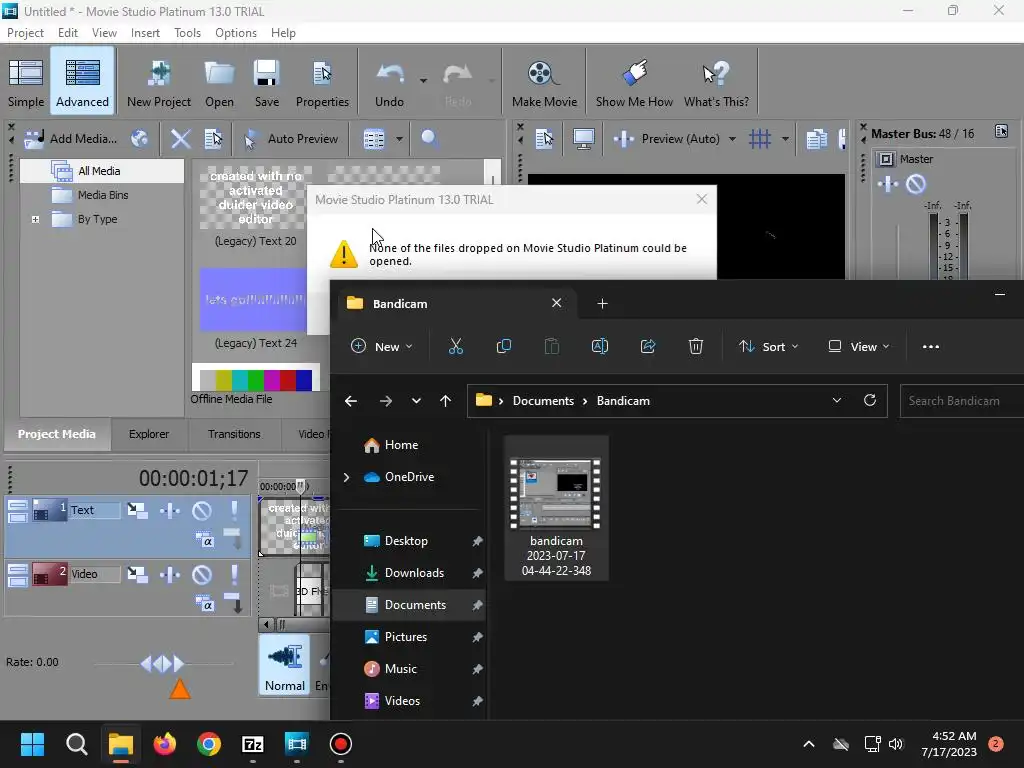Open the Sort dropdown in Explorer
Viewport: 1024px width, 768px height.
point(768,347)
